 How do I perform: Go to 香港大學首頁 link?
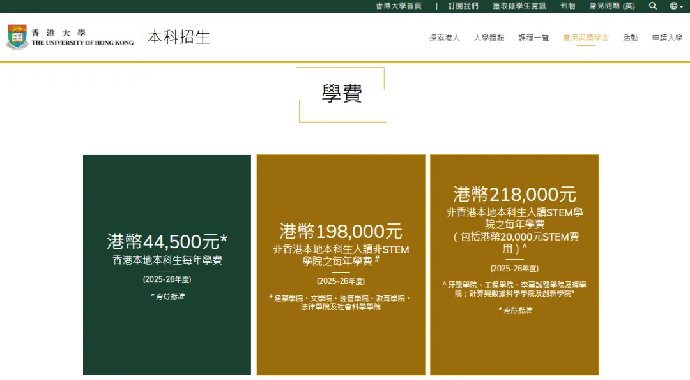399,6
